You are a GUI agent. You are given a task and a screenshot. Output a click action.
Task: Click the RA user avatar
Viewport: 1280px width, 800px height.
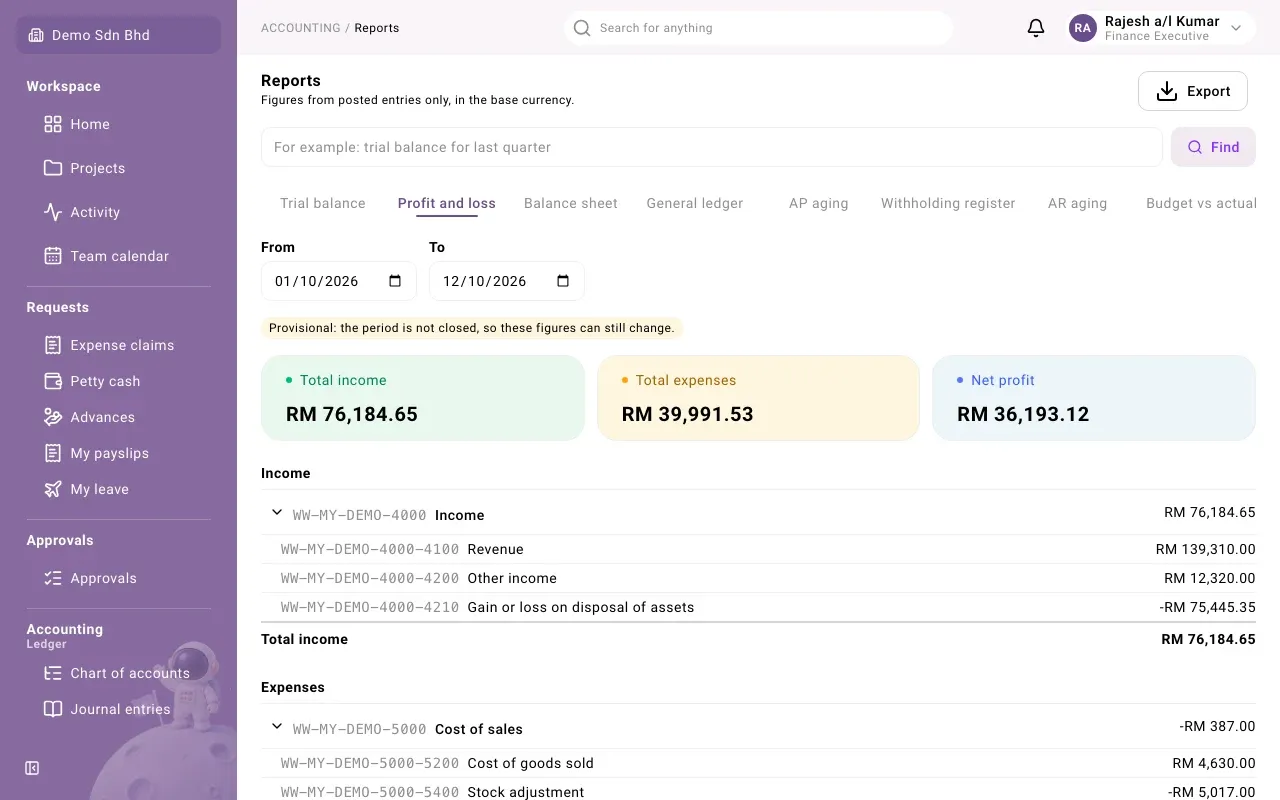click(1083, 28)
